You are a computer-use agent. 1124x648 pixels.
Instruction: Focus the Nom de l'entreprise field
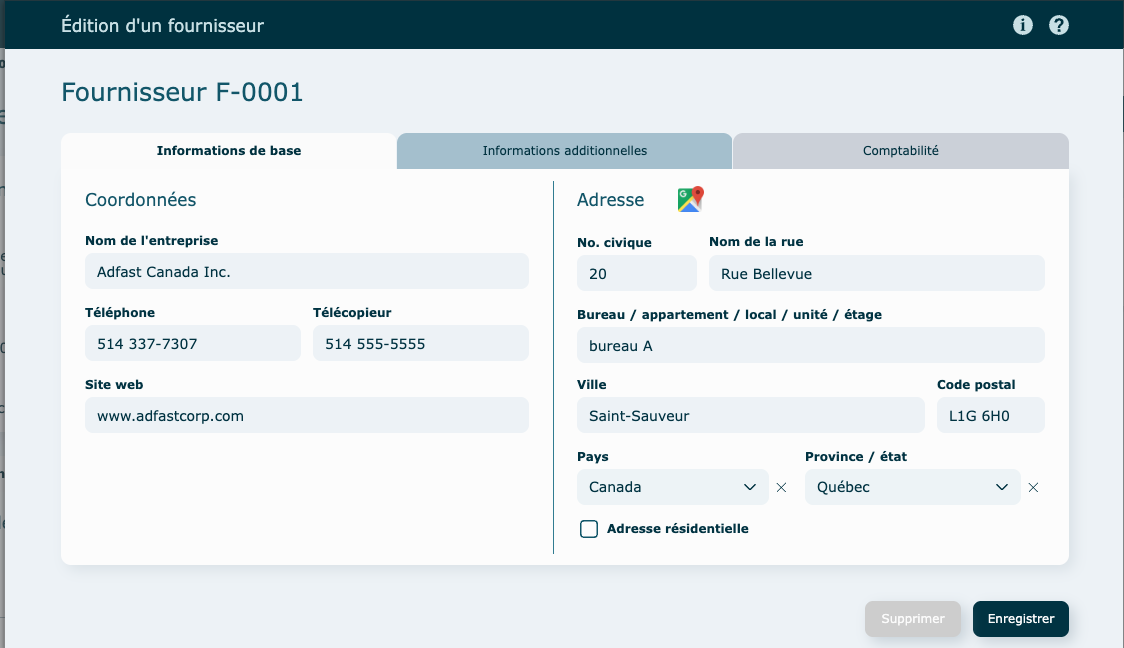[x=306, y=271]
